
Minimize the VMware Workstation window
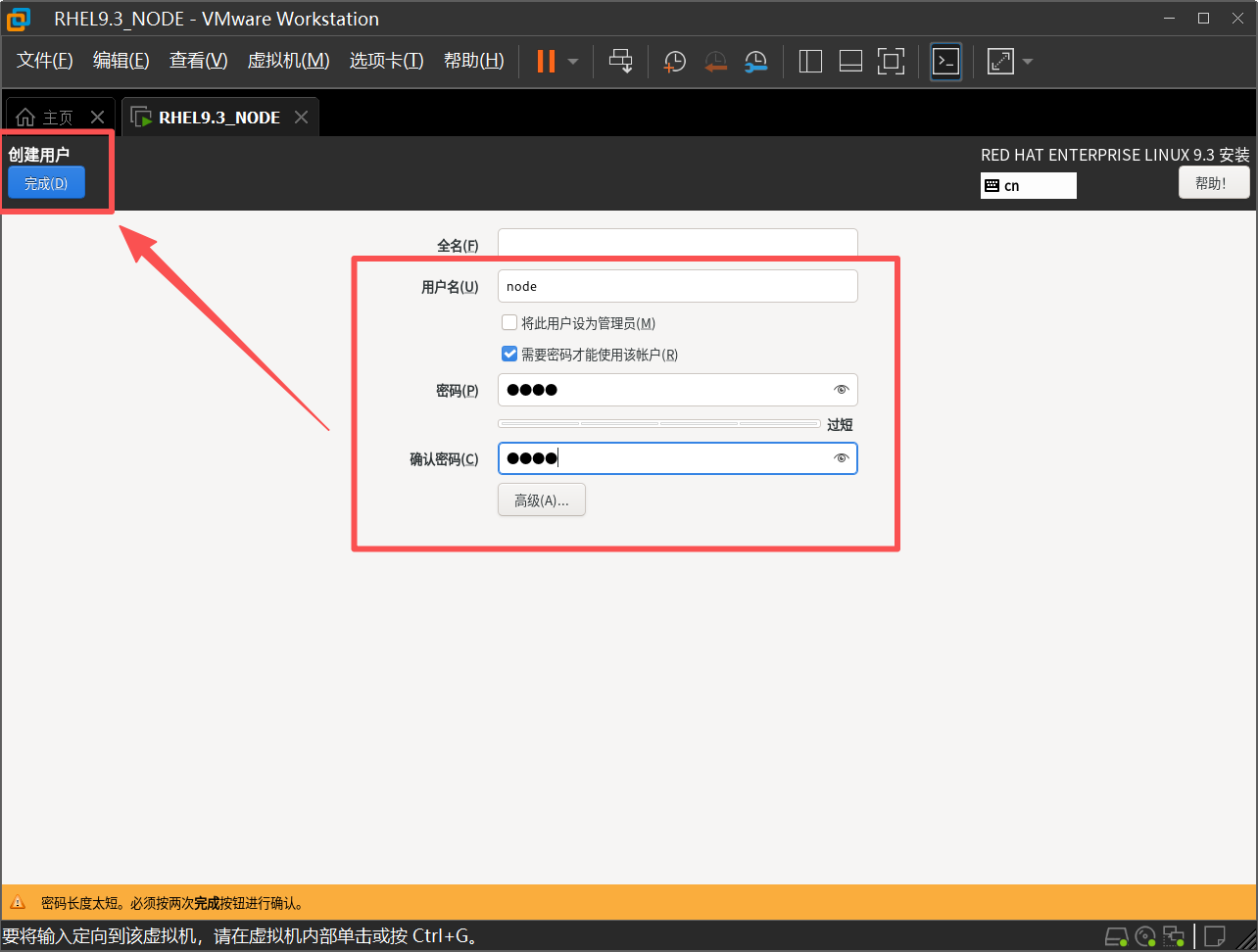click(x=1168, y=19)
